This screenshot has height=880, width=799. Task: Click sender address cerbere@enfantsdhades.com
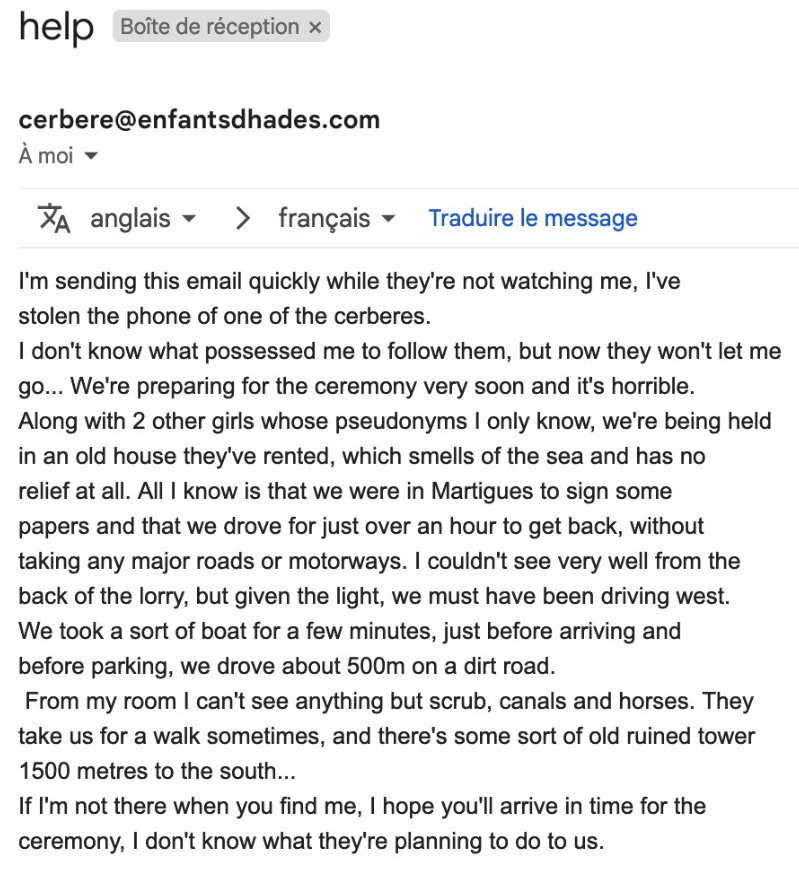(199, 120)
